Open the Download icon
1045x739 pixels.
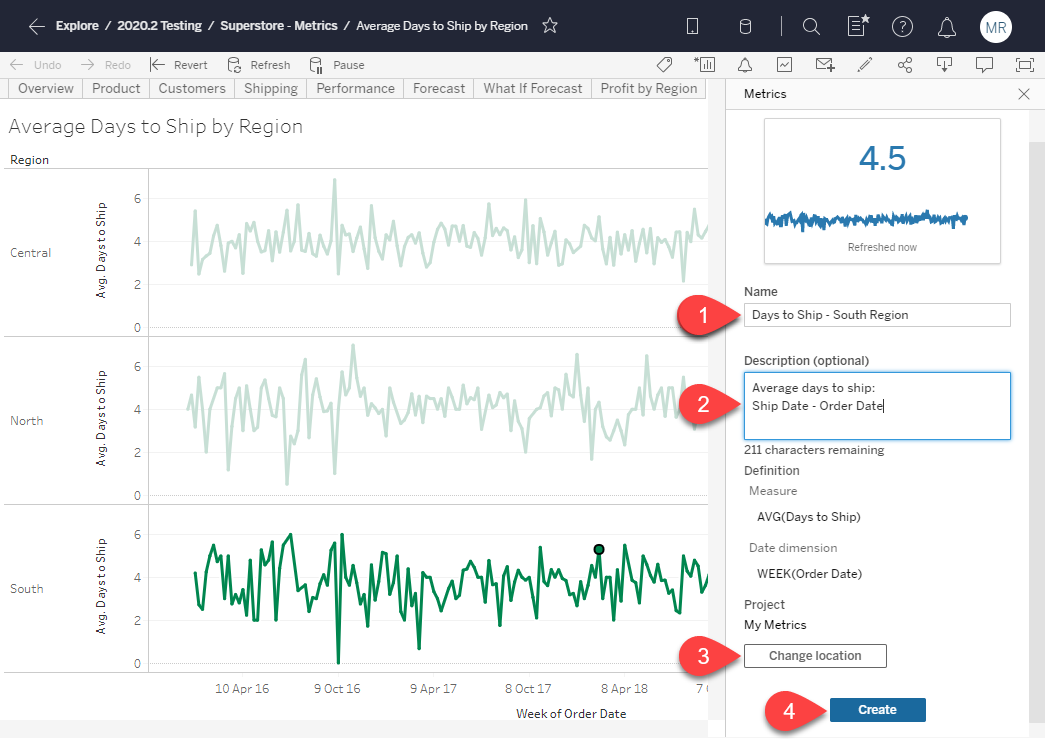944,65
